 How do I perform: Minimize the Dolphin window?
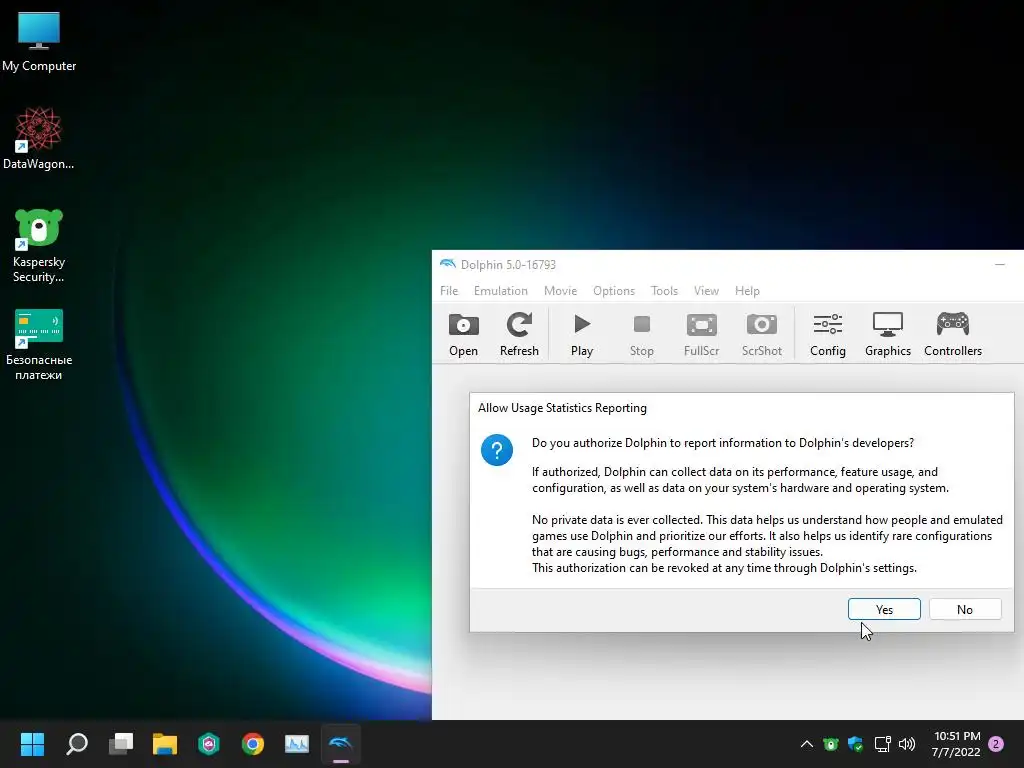1000,264
